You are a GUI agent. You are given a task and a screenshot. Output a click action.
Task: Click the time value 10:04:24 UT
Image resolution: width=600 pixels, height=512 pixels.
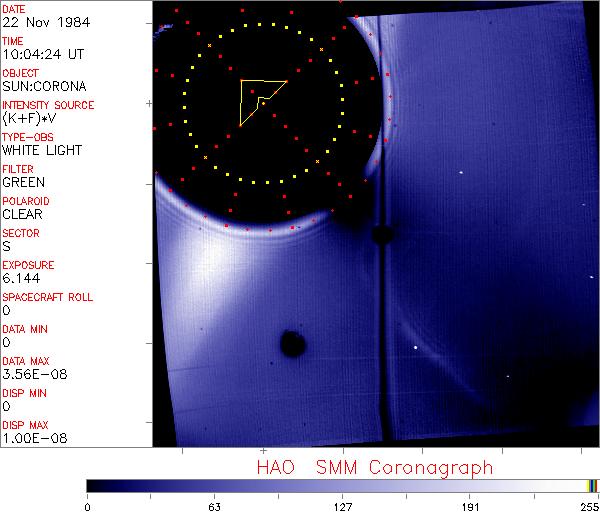[x=42, y=55]
